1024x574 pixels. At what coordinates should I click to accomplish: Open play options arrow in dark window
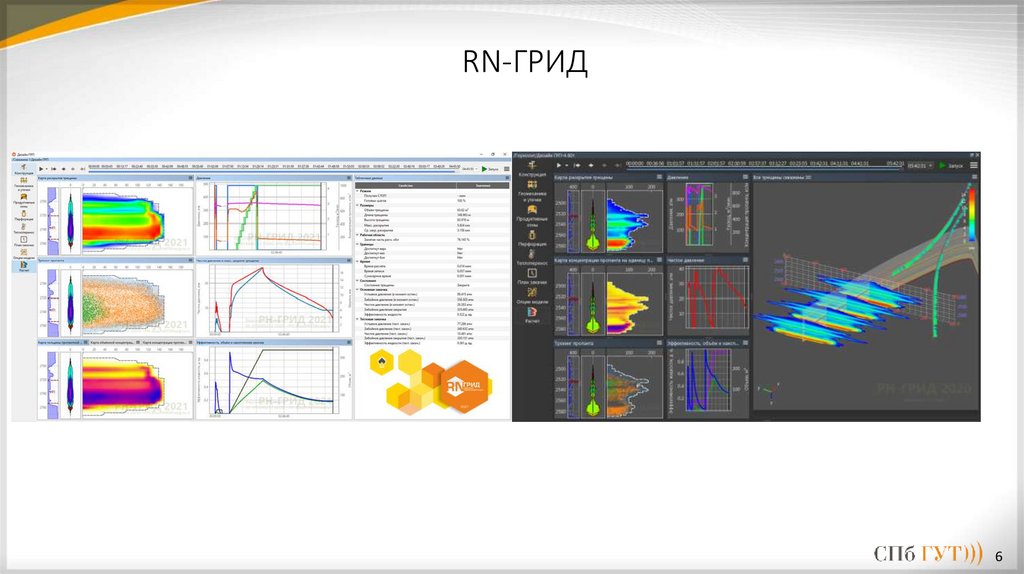pyautogui.click(x=567, y=165)
